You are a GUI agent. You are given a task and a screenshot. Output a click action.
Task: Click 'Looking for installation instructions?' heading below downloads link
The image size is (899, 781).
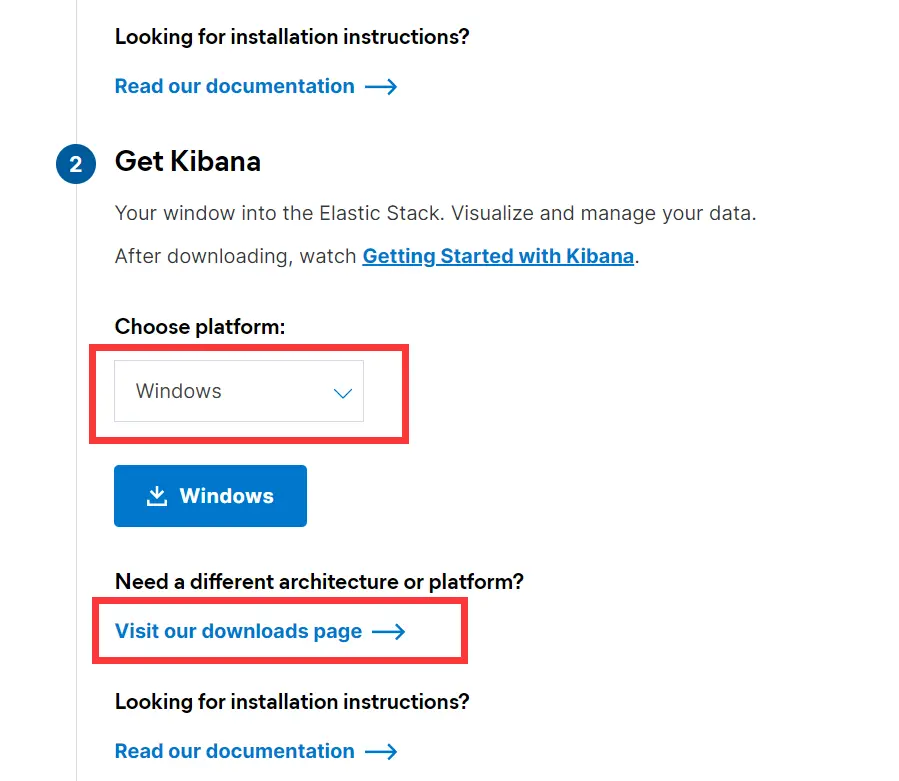(292, 702)
